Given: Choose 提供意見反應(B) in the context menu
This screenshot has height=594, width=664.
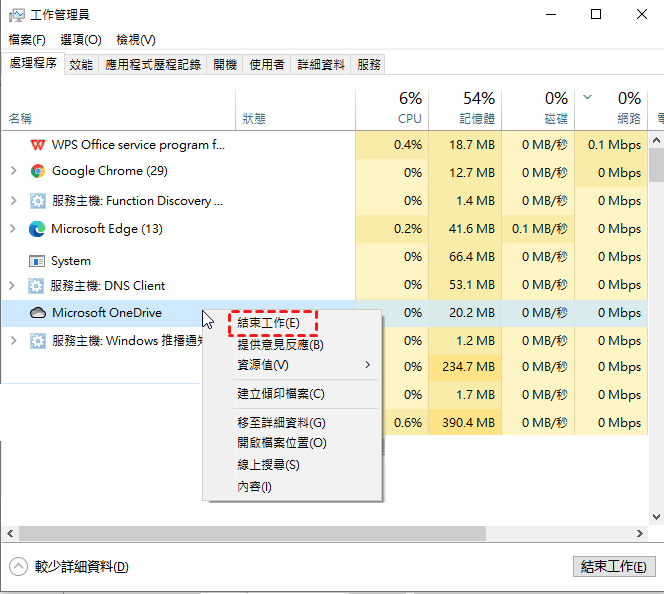Looking at the screenshot, I should [280, 345].
